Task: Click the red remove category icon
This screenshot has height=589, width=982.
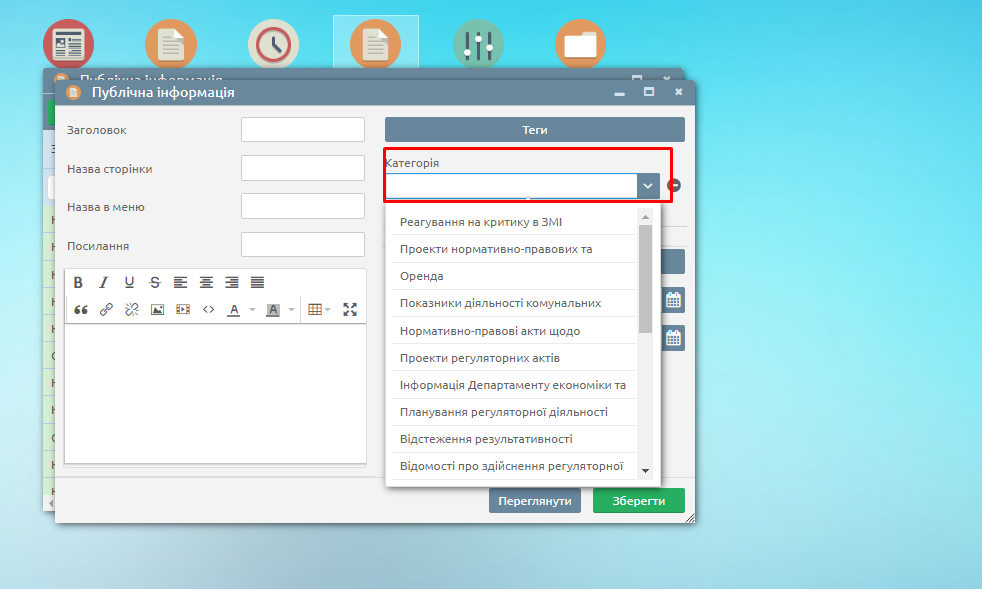Action: (x=674, y=186)
